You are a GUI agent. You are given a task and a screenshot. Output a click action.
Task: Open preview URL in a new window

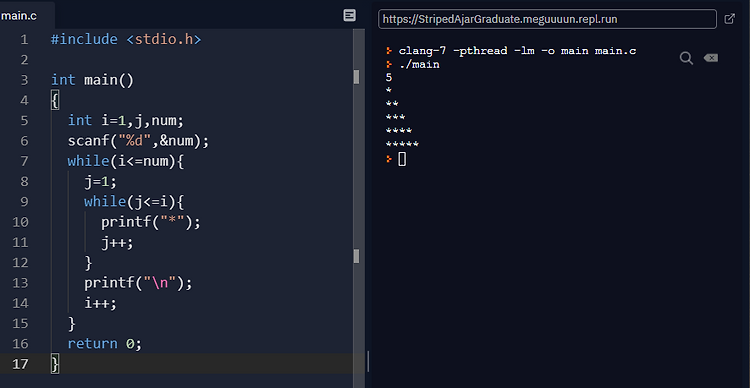(729, 19)
